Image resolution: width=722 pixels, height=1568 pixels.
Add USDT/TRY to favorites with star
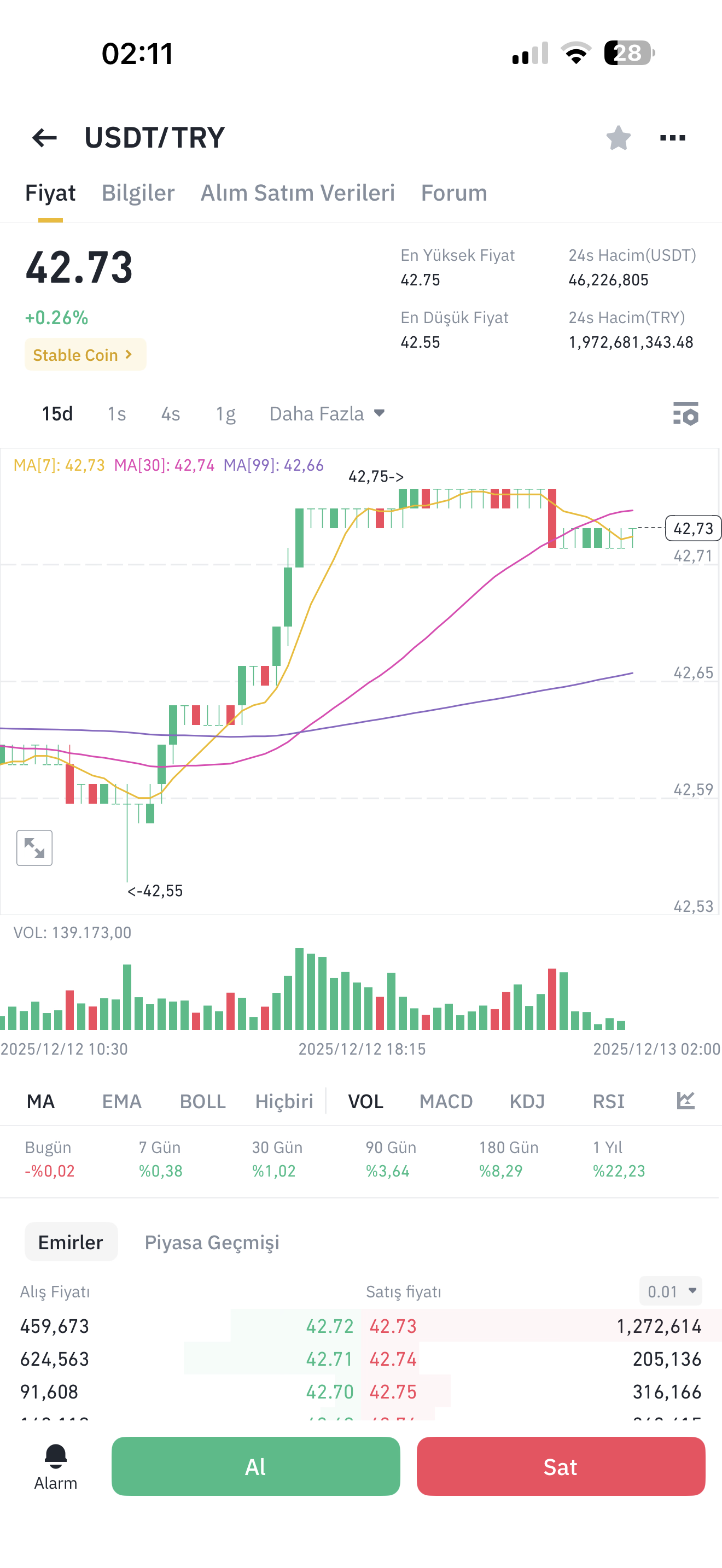pos(618,138)
